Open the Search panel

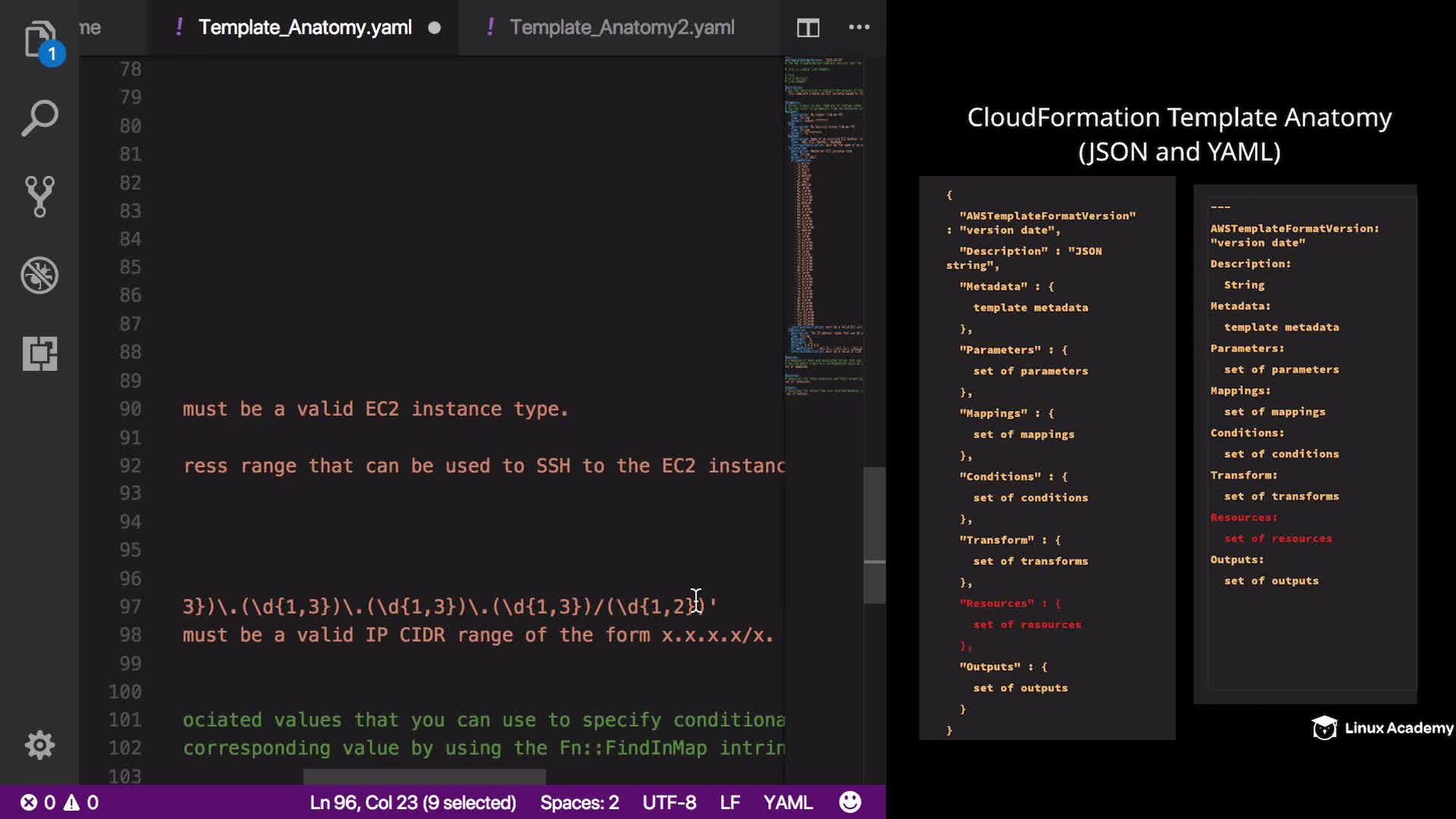click(39, 118)
